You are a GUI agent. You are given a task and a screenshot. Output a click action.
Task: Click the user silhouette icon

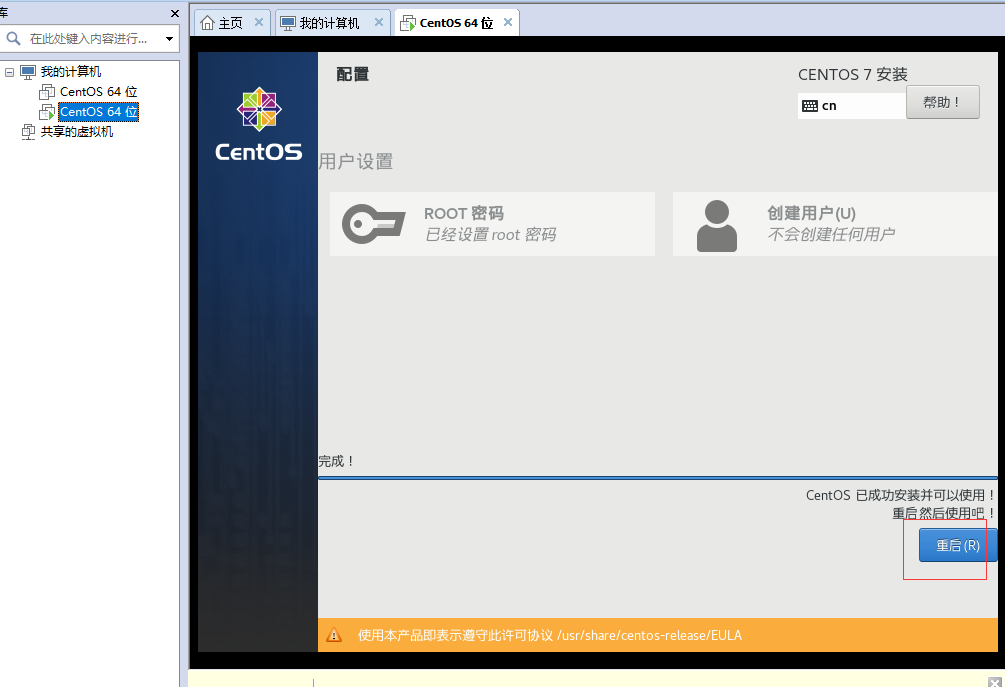[x=717, y=226]
